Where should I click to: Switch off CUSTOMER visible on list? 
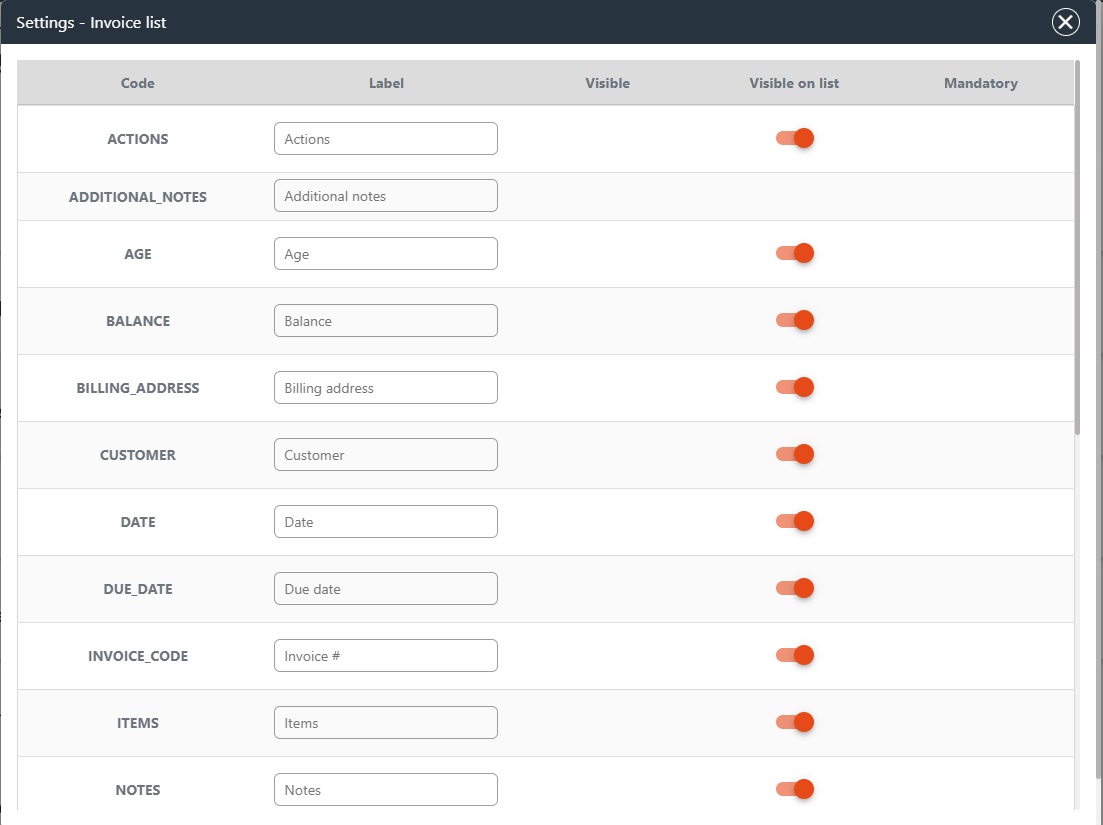point(795,454)
